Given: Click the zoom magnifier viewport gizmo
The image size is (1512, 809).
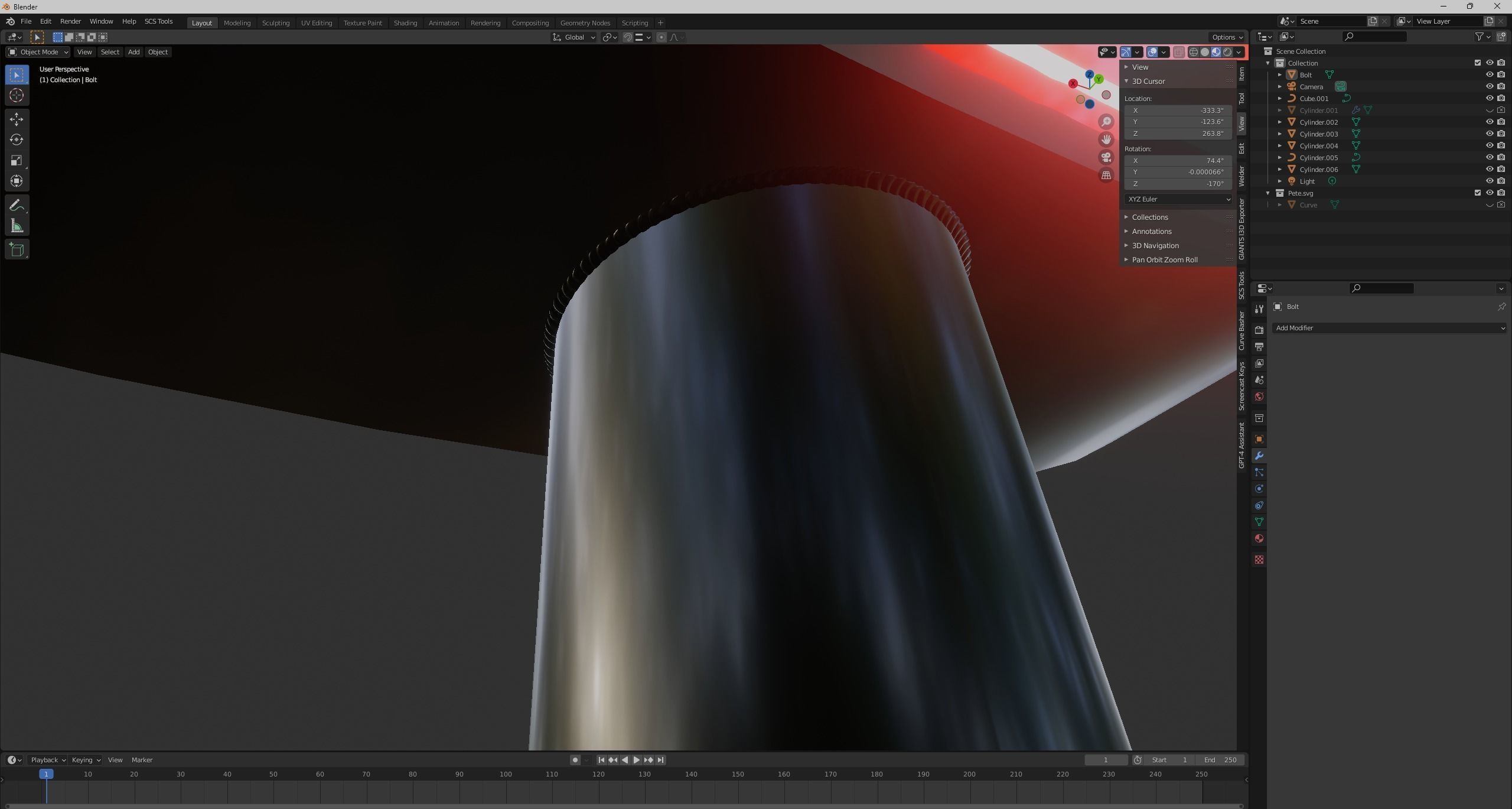Looking at the screenshot, I should coord(1106,122).
